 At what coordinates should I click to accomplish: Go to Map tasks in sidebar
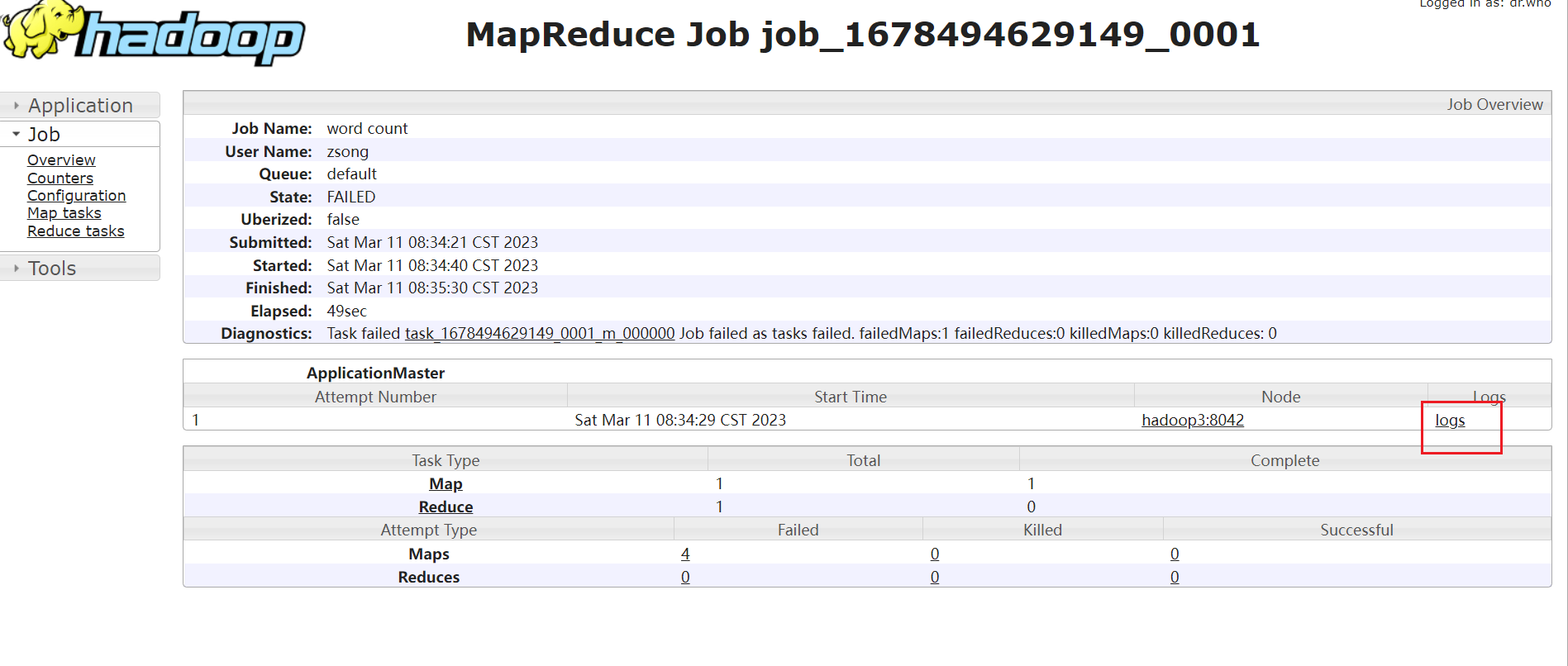(64, 212)
